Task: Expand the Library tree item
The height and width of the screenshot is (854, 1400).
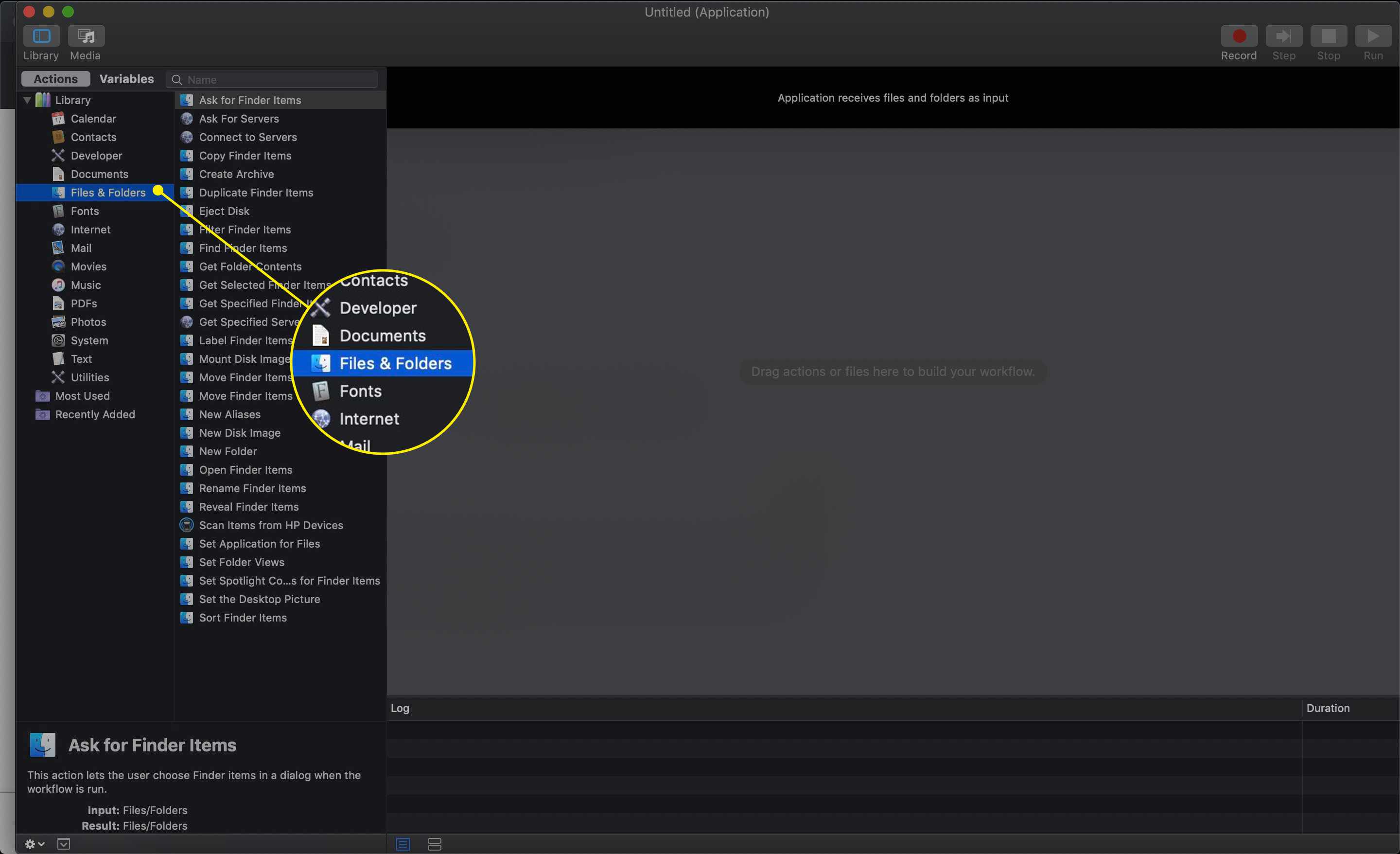Action: tap(28, 99)
